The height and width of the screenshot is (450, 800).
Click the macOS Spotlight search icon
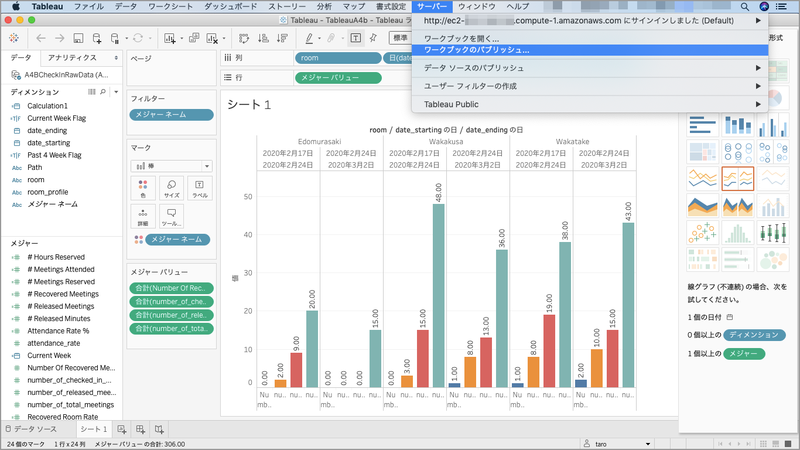pyautogui.click(x=745, y=7)
